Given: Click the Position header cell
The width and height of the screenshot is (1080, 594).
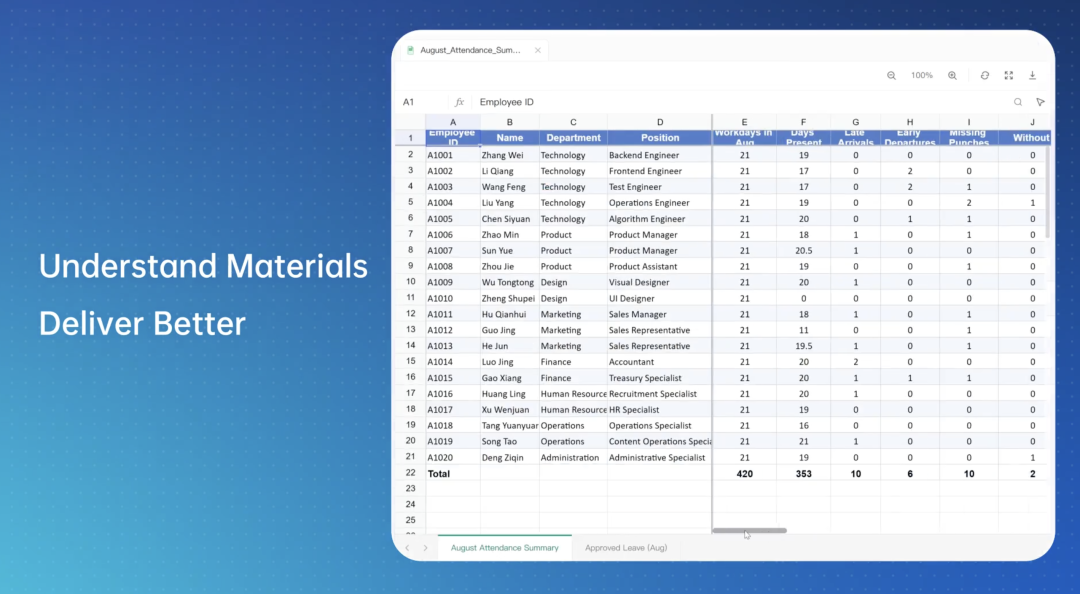Looking at the screenshot, I should tap(660, 138).
